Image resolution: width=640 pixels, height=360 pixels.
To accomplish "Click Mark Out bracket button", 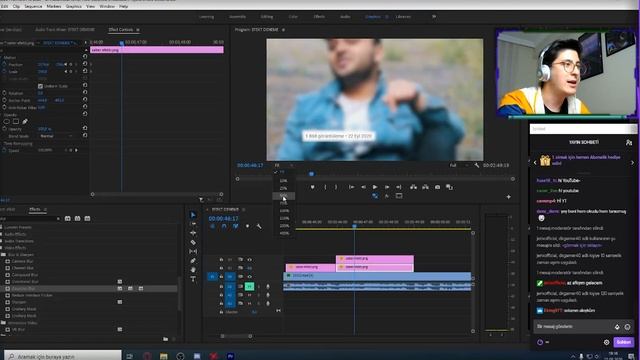I will (x=336, y=187).
